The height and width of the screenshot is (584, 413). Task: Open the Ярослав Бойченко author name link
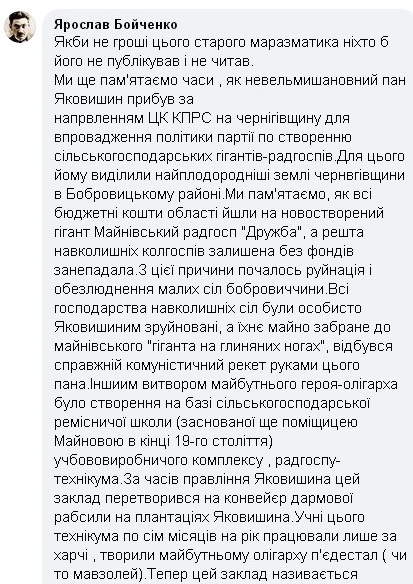click(x=116, y=24)
